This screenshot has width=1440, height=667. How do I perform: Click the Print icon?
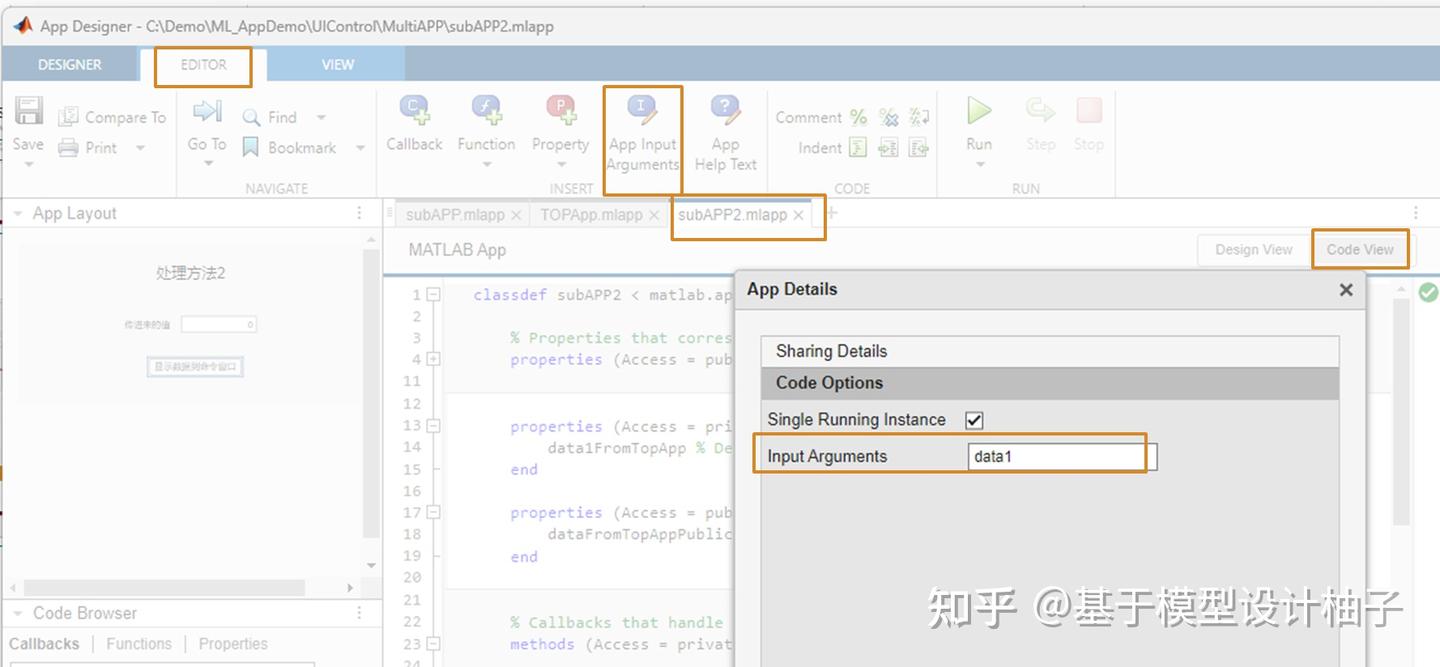[69, 147]
